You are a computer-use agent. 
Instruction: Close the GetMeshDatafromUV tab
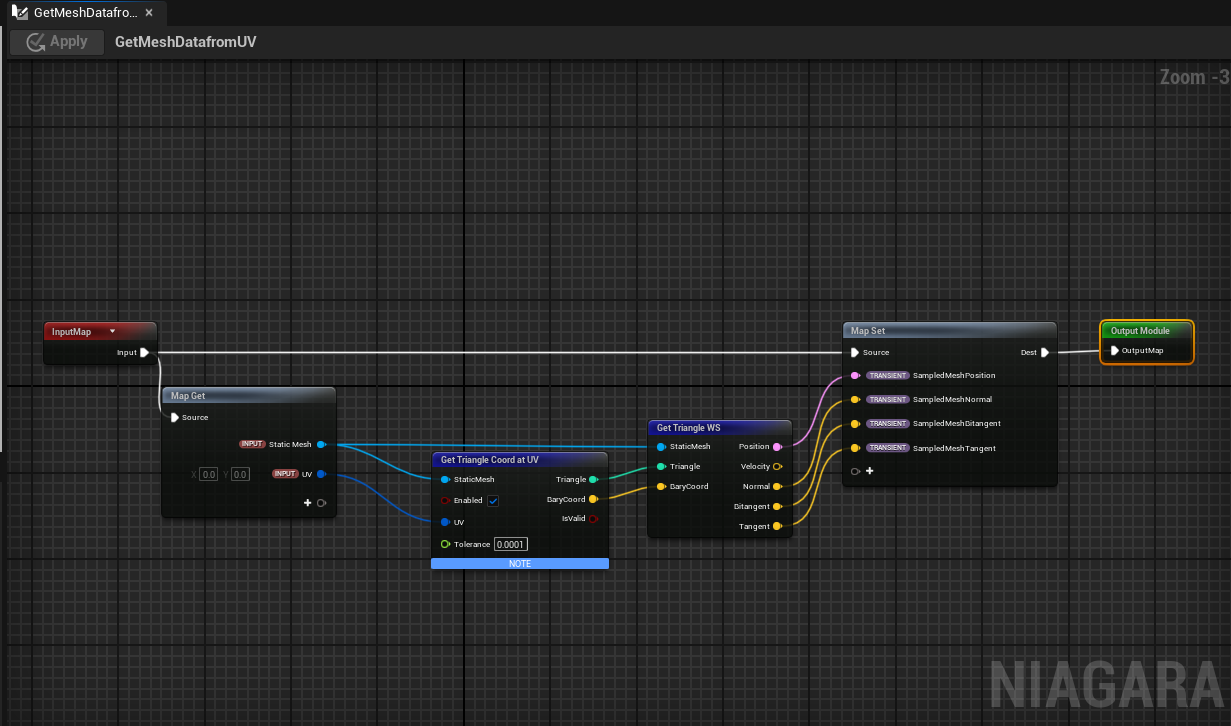pyautogui.click(x=149, y=13)
